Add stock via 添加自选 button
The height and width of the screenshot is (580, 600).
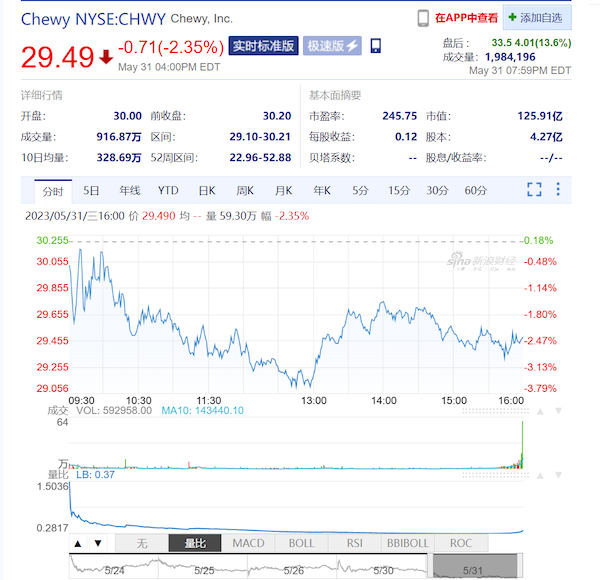pos(537,18)
